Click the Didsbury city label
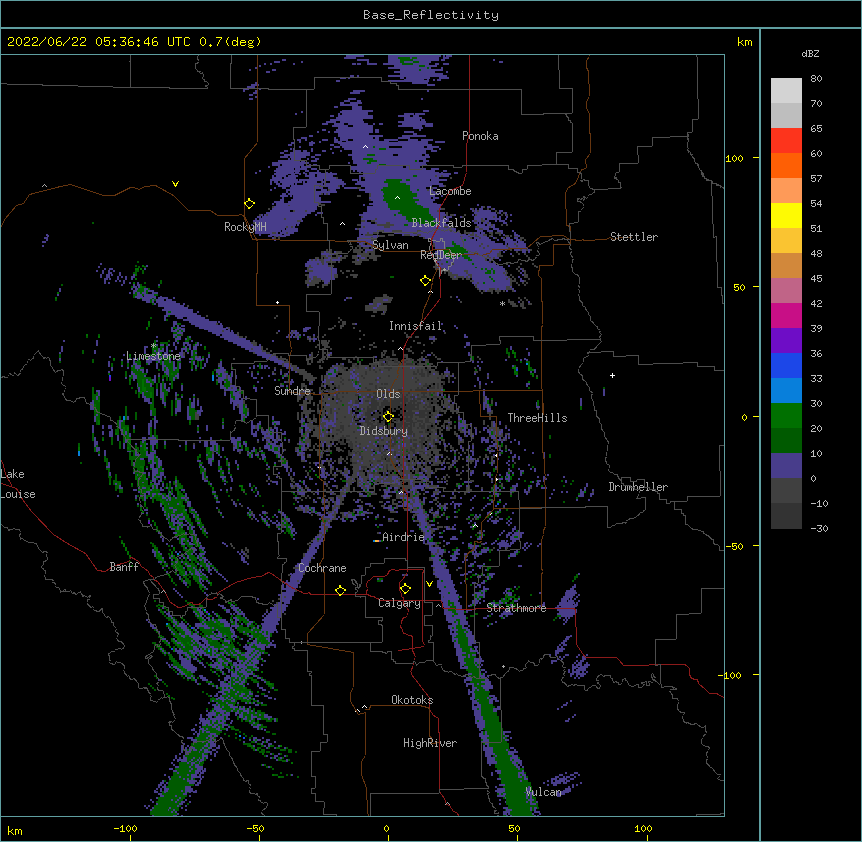The height and width of the screenshot is (842, 862). (384, 431)
